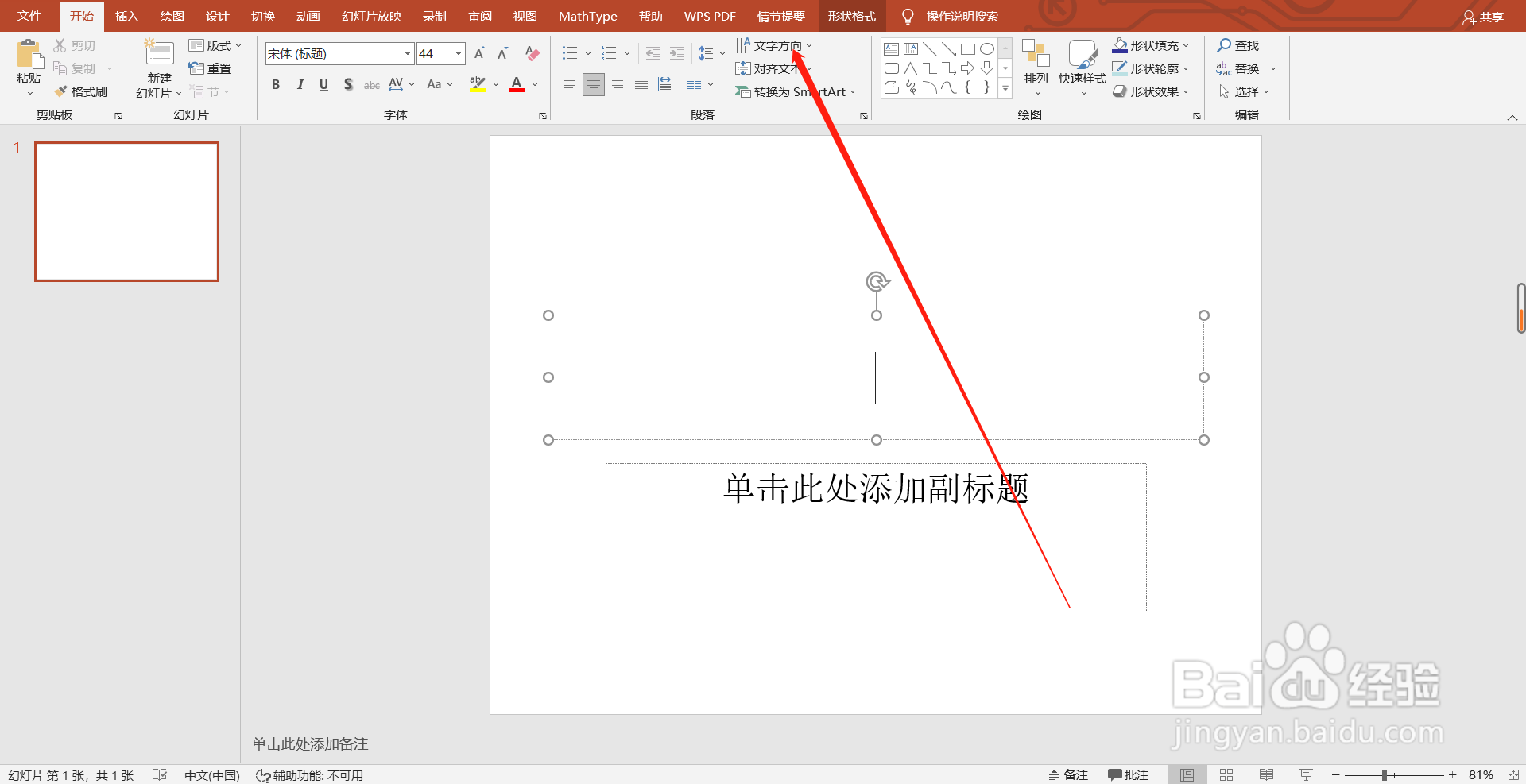
Task: Toggle text shadow formatting
Action: (348, 83)
